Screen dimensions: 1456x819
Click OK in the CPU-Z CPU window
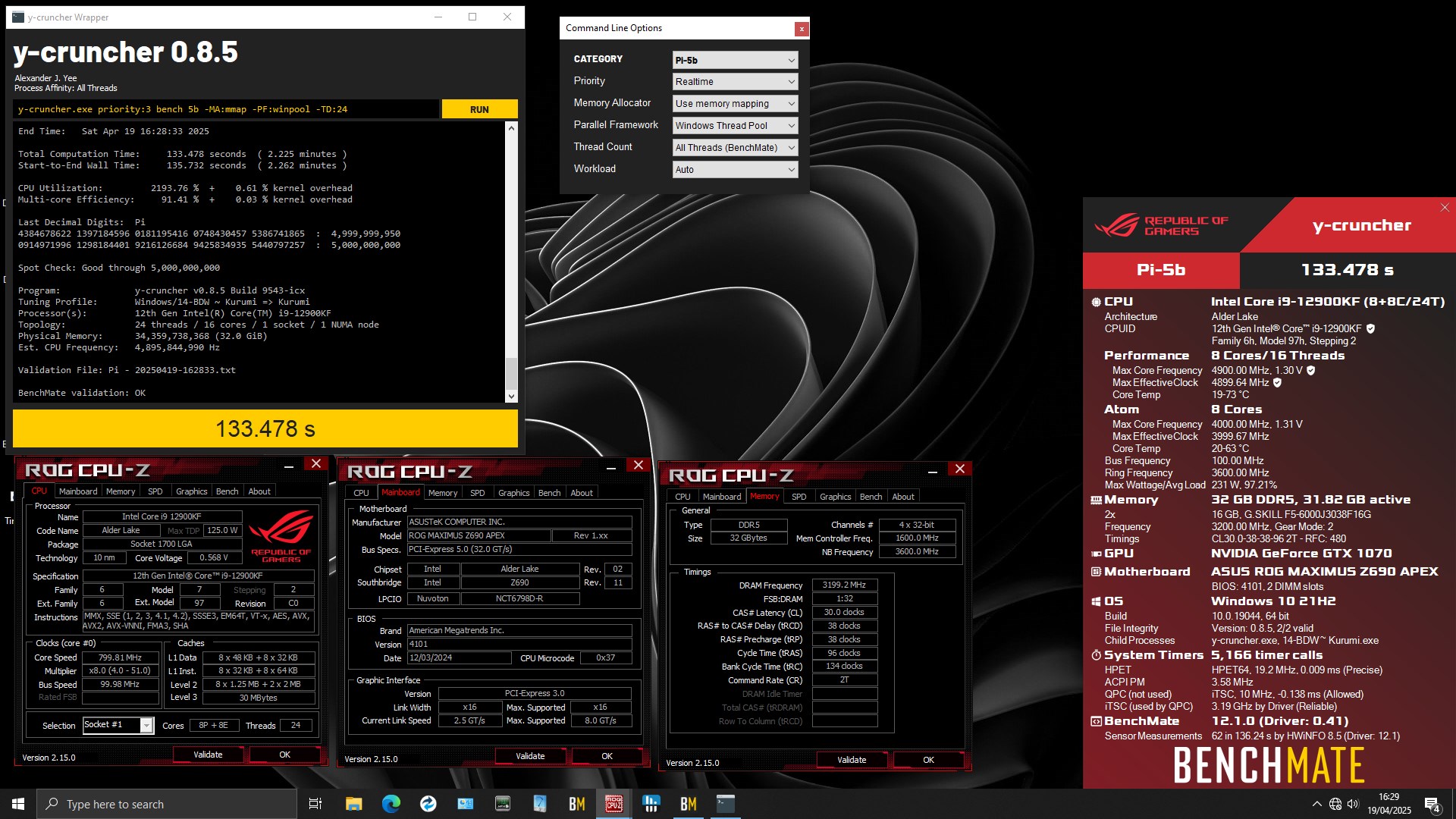[284, 755]
